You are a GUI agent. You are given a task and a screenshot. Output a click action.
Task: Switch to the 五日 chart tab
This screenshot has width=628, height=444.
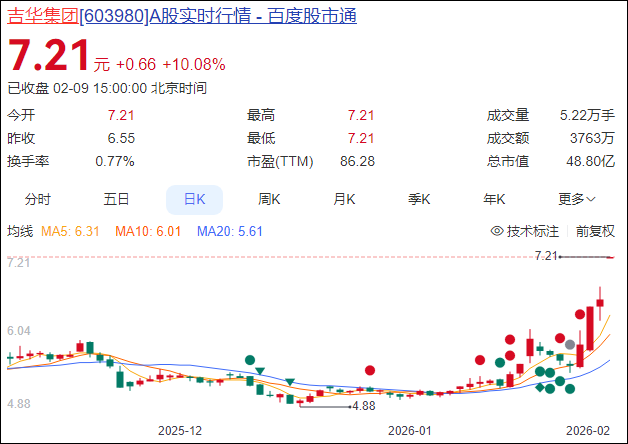(116, 199)
